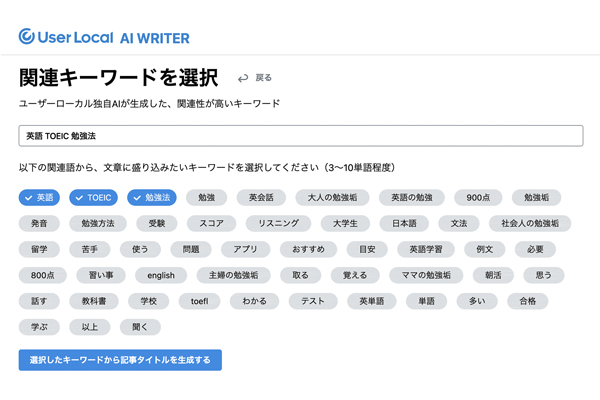Pick the 800点 keyword chip
The width and height of the screenshot is (600, 400).
coord(43,275)
